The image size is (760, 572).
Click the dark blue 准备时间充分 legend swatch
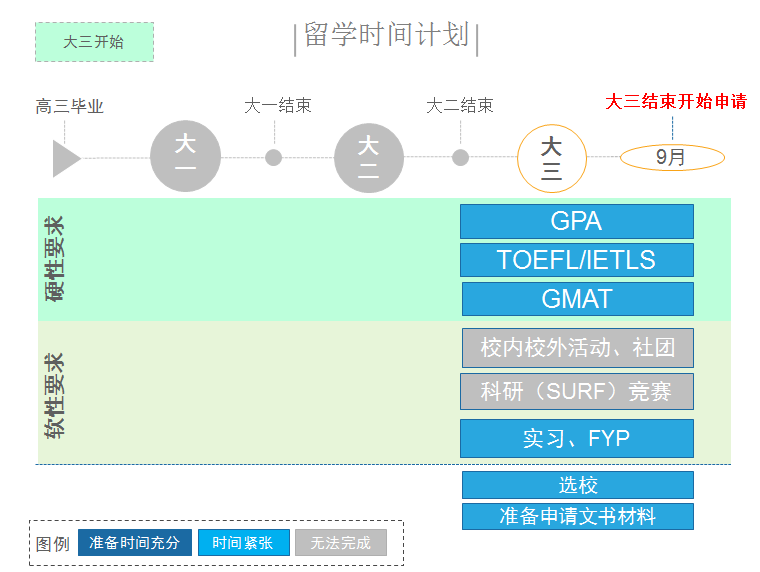(x=135, y=542)
